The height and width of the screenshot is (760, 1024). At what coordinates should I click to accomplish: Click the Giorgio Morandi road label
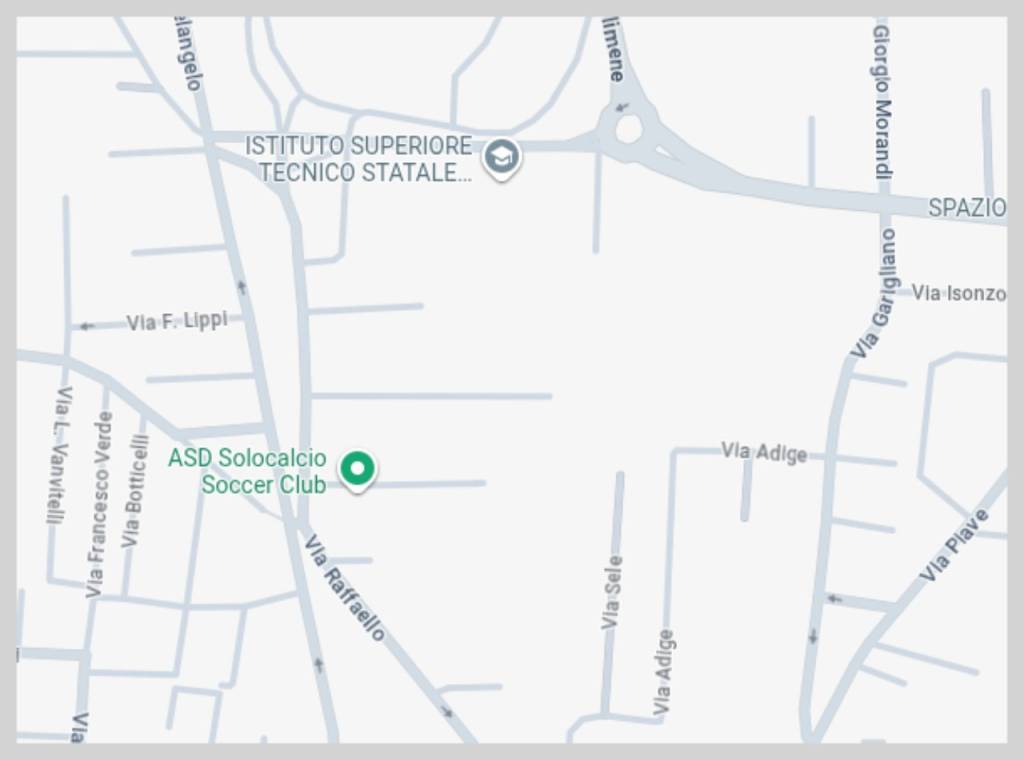tap(882, 103)
